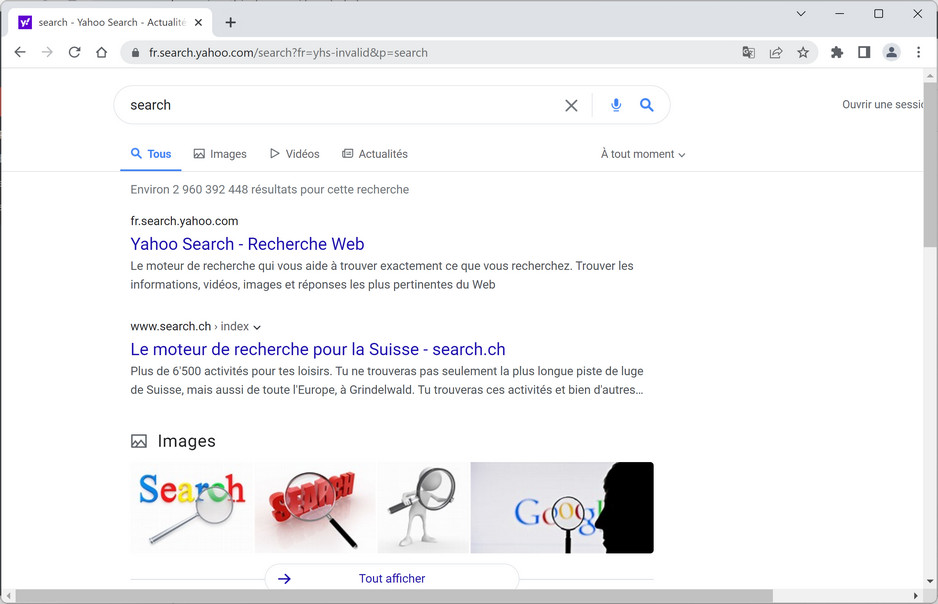938x604 pixels.
Task: Minimize the browser window
Action: [x=840, y=13]
